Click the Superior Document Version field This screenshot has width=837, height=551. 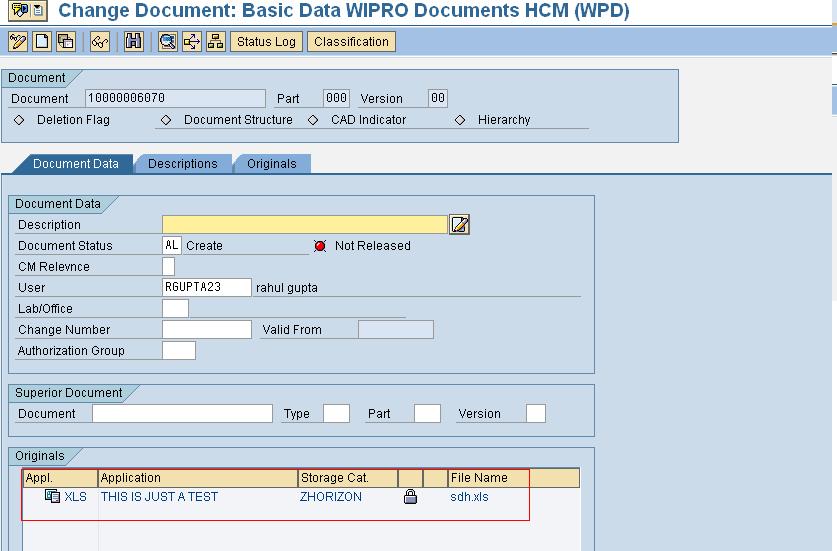pos(536,414)
